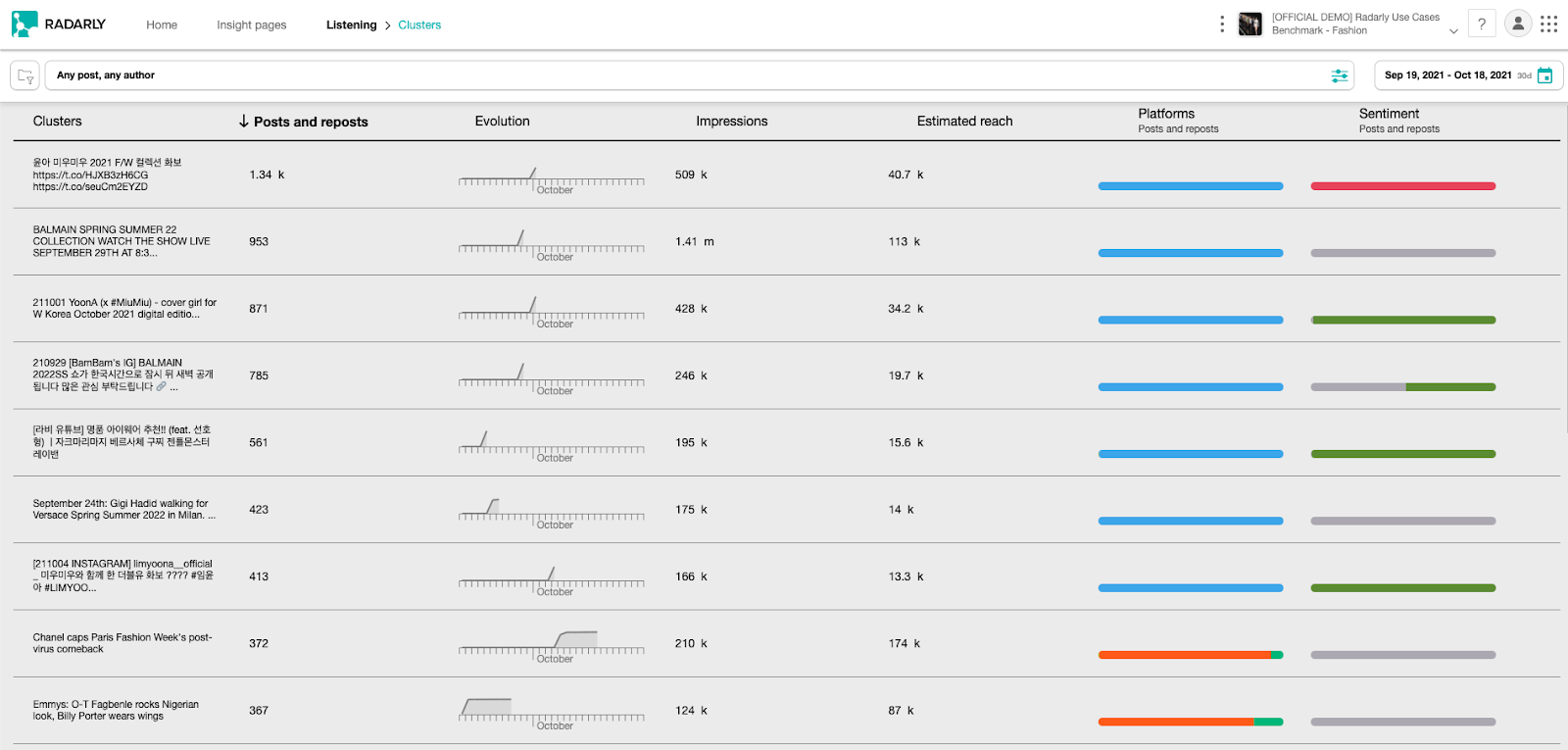This screenshot has width=1568, height=750.
Task: Click the Clusters column header
Action: 58,122
